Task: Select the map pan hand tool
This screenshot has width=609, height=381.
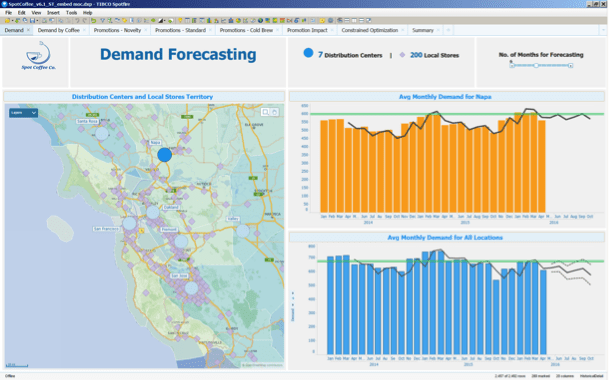Action: pyautogui.click(x=274, y=112)
